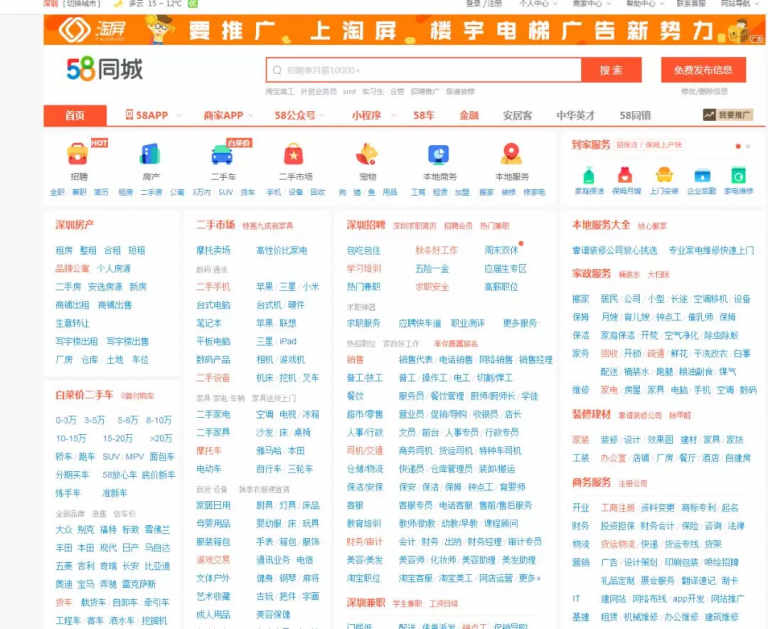Open the 销售 job category
This screenshot has width=768, height=629.
(355, 360)
